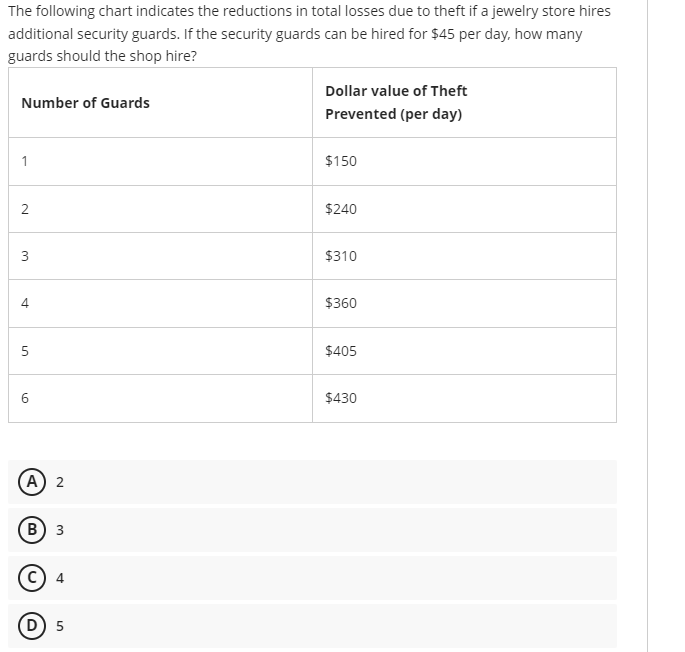Click the $360 table cell
This screenshot has height=652, width=685.
pyautogui.click(x=464, y=303)
